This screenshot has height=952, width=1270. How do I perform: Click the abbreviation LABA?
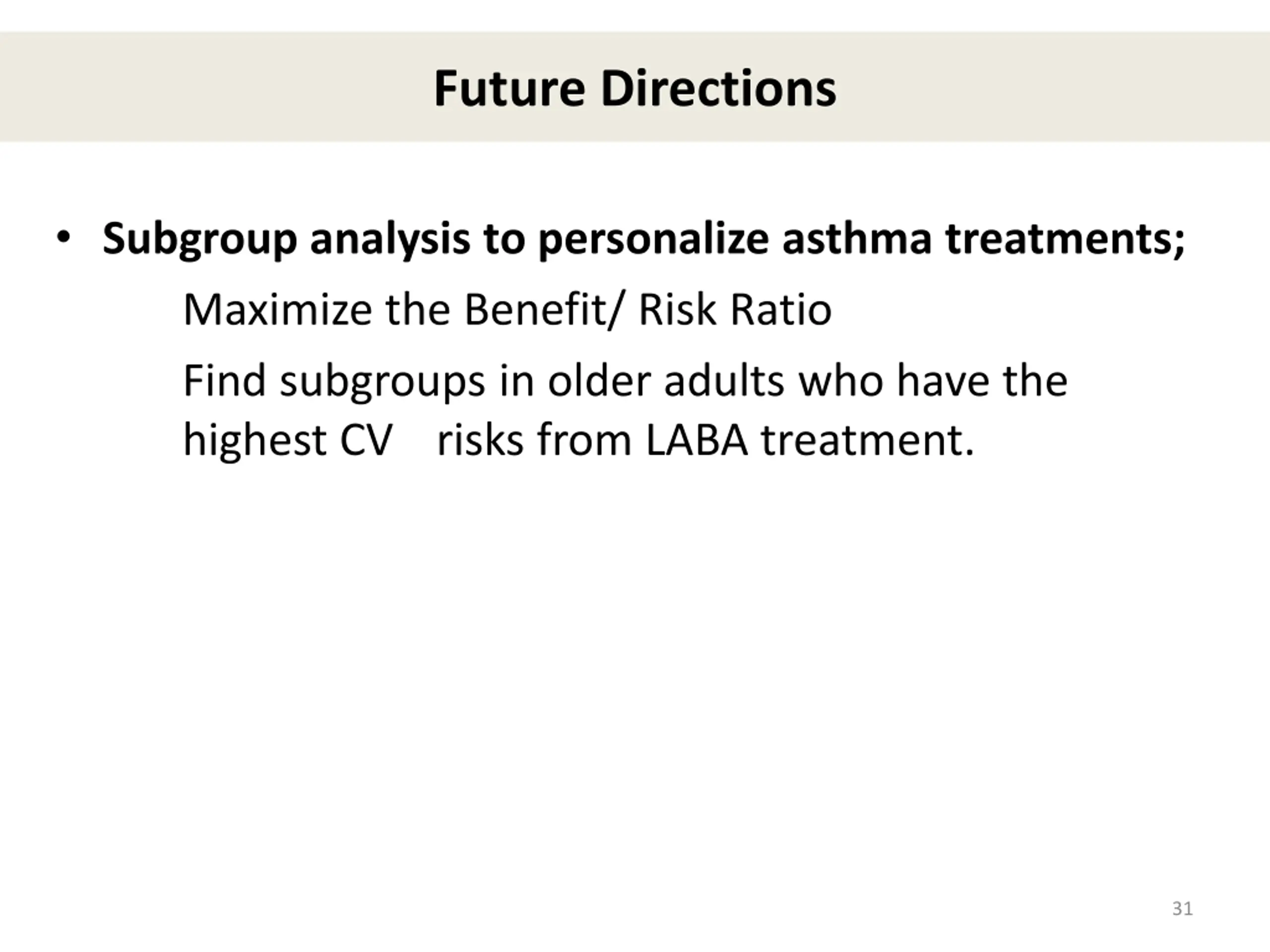coord(697,441)
